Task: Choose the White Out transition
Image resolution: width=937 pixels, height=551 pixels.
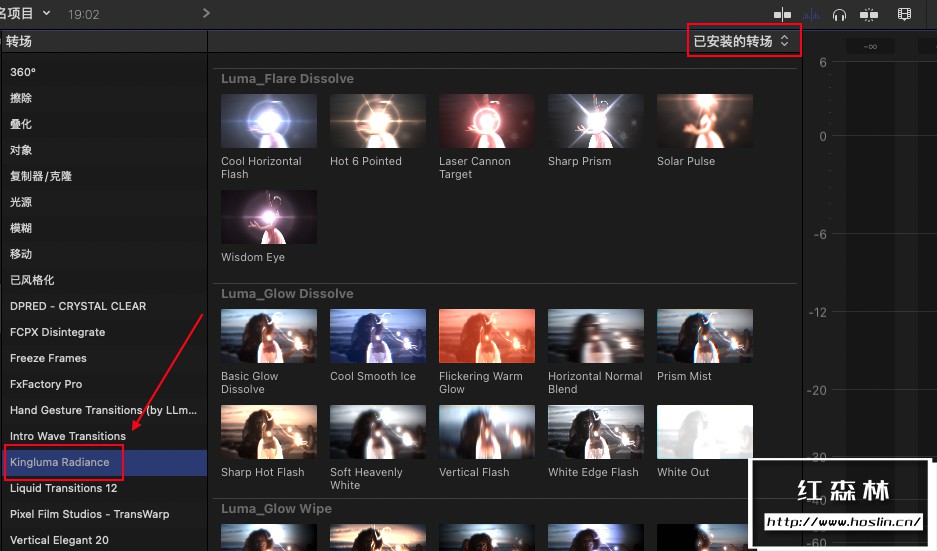Action: tap(705, 432)
